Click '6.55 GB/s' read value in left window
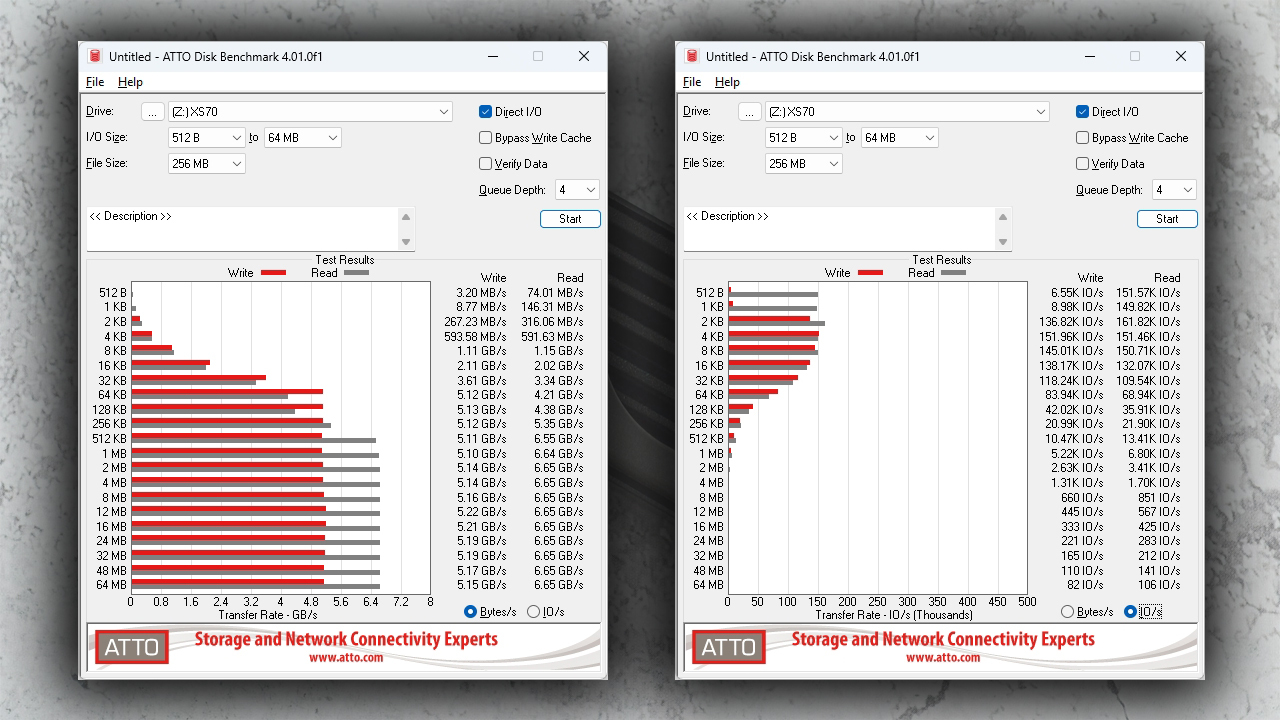 [x=559, y=439]
